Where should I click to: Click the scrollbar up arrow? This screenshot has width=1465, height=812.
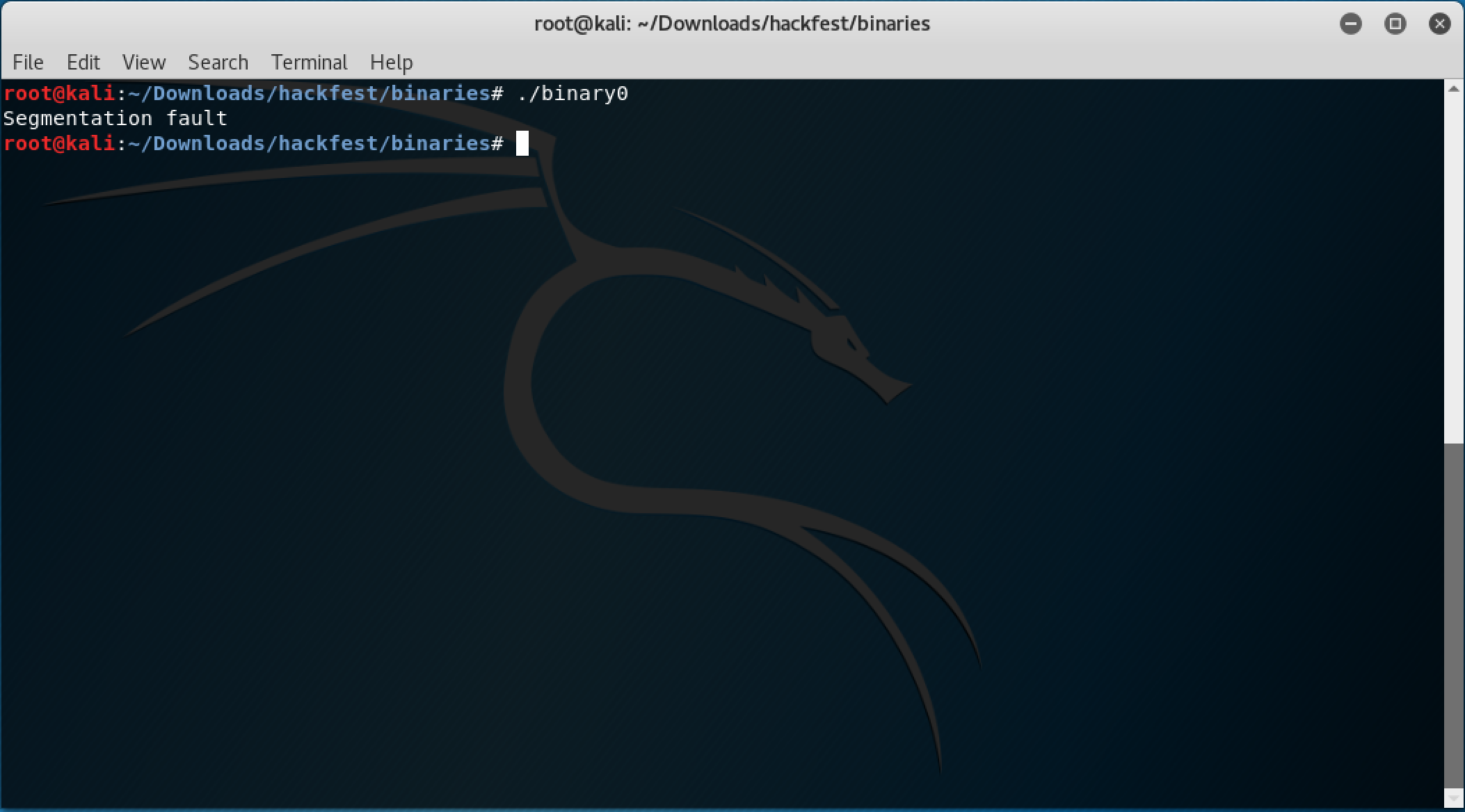click(x=1453, y=89)
